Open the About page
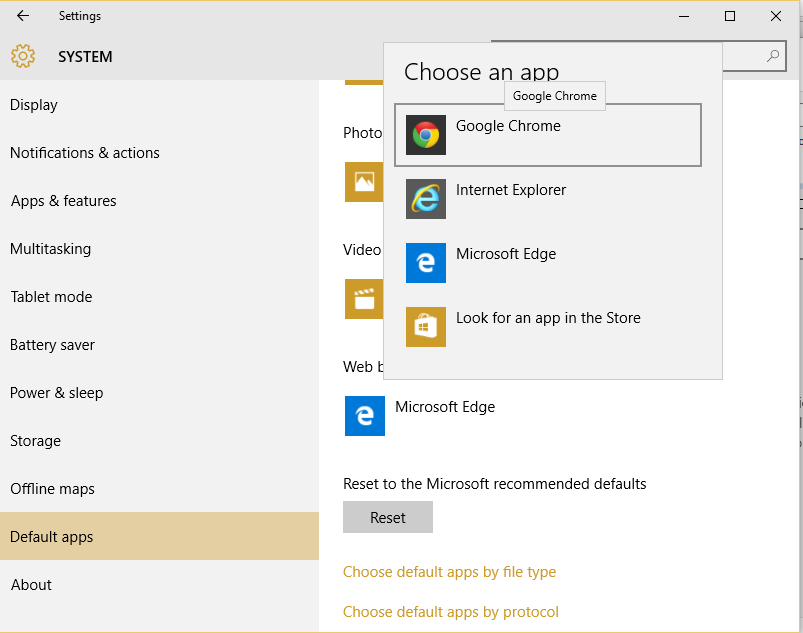 (x=159, y=584)
